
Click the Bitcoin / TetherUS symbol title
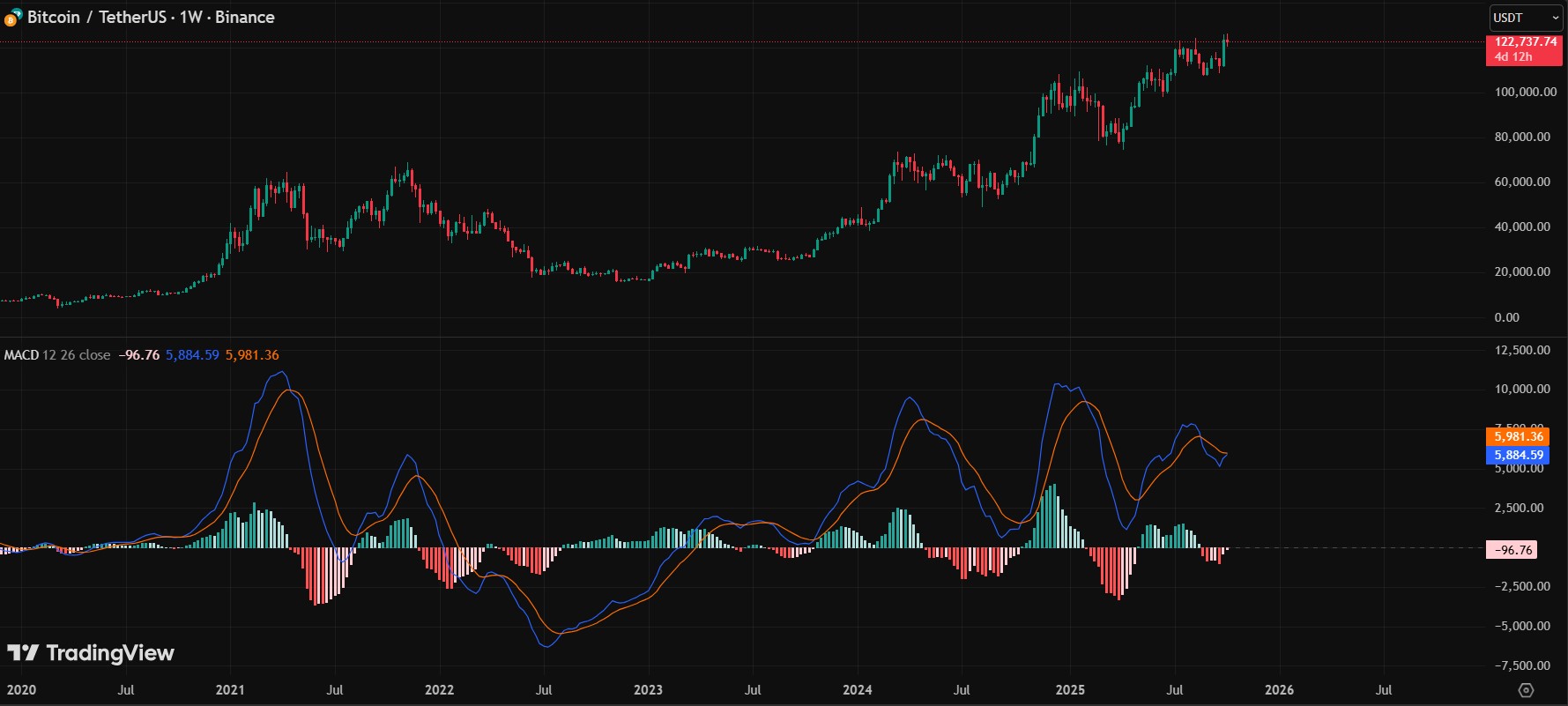tap(151, 18)
